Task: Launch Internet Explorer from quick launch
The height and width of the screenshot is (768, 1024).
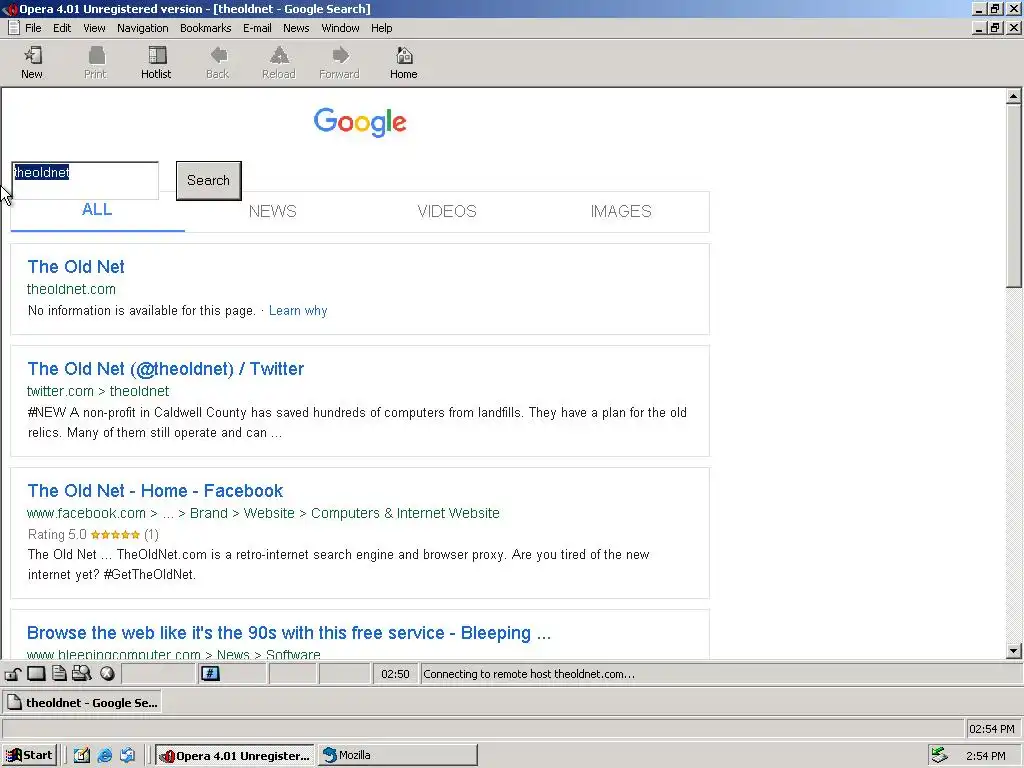Action: click(104, 756)
